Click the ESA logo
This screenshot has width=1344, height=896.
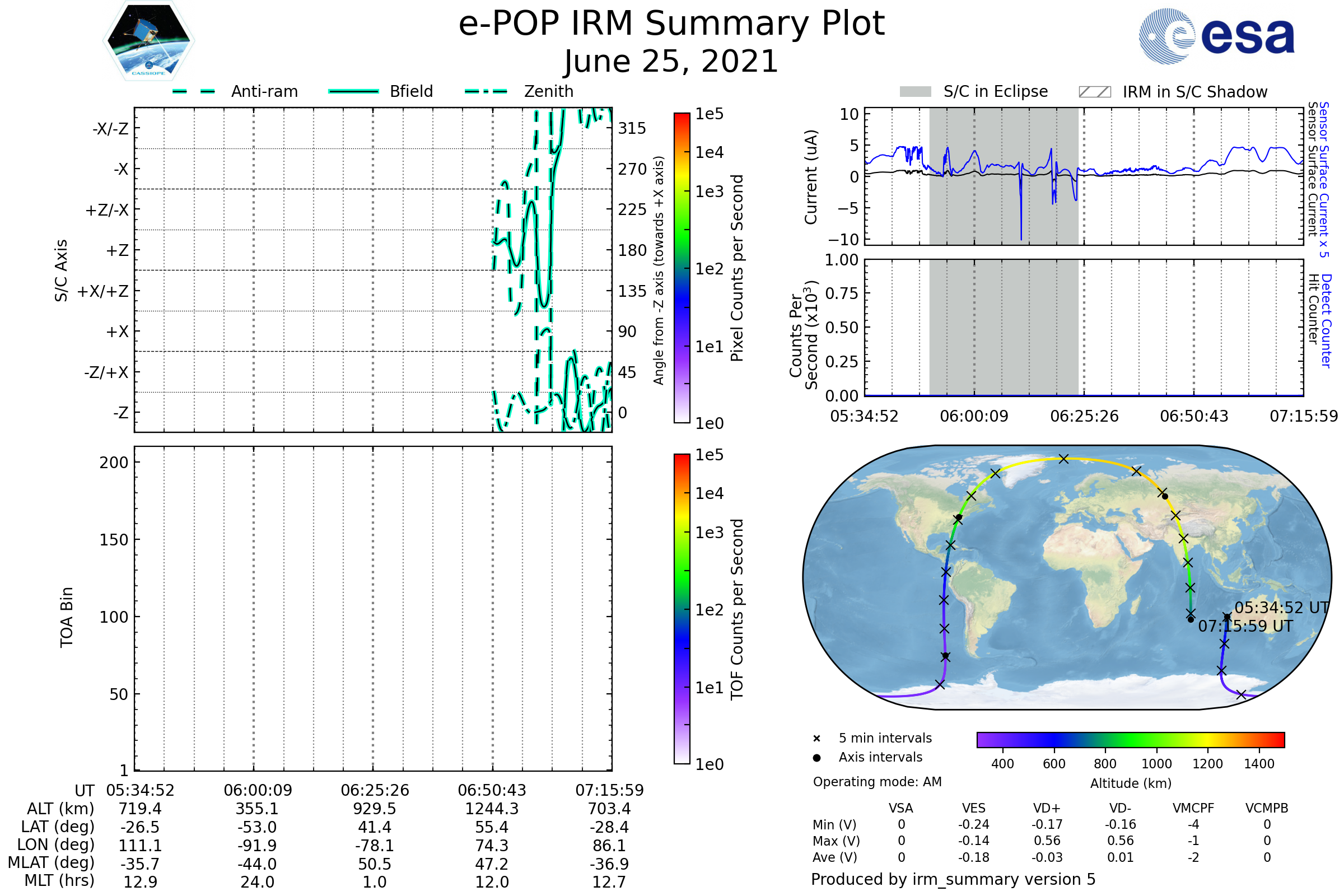pos(1217,35)
